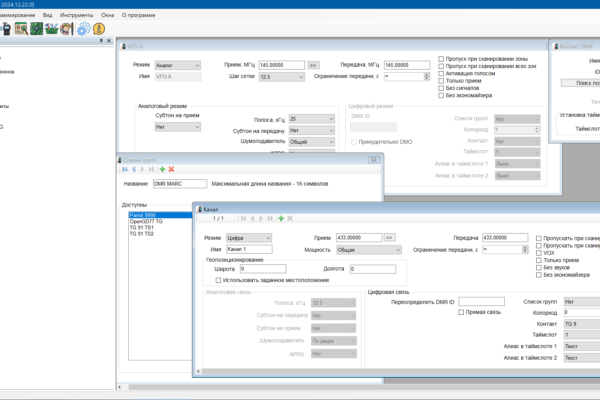Click the yellow round icon in main toolbar
600x400 pixels.
(x=98, y=29)
